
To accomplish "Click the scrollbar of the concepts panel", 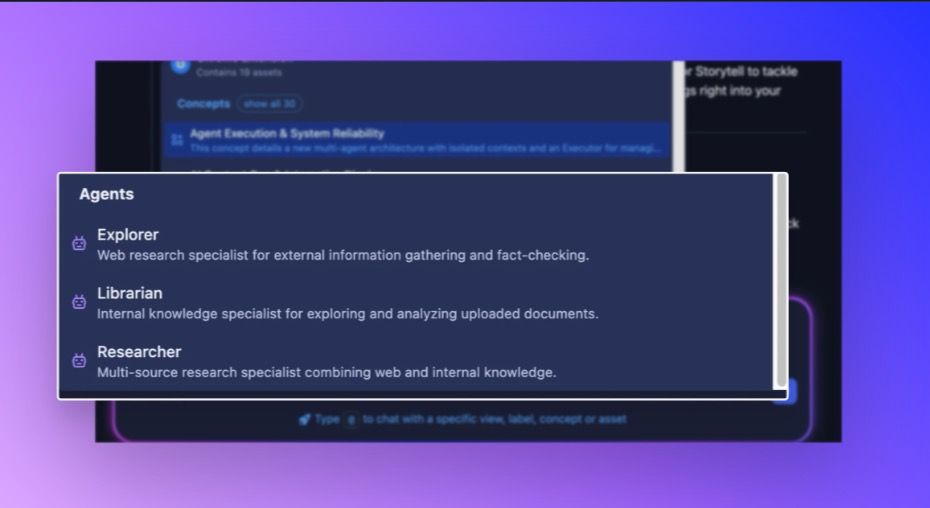I will coord(679,110).
